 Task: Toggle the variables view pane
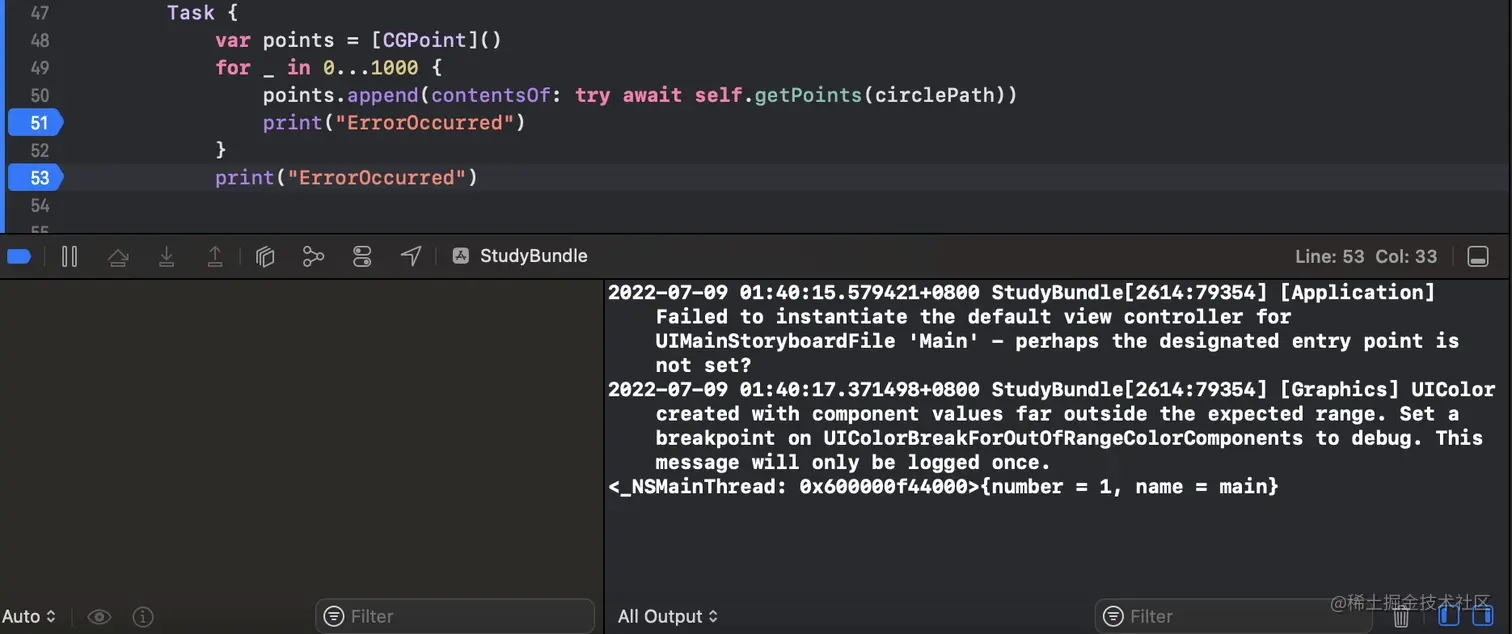point(1448,616)
